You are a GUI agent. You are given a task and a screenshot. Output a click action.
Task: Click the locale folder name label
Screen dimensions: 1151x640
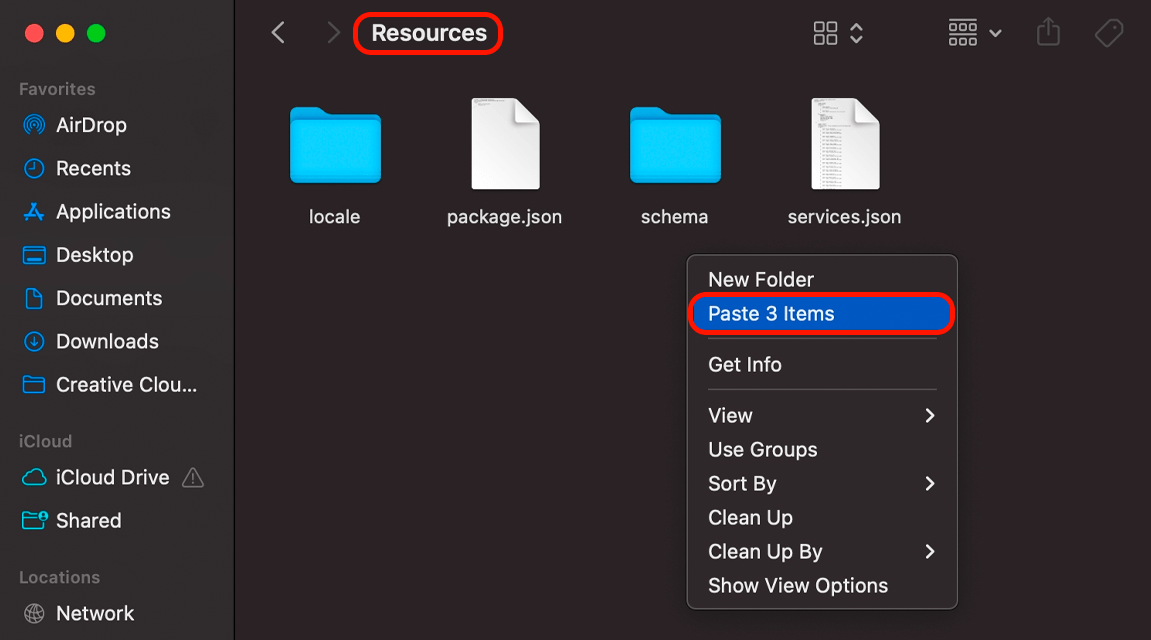335,217
